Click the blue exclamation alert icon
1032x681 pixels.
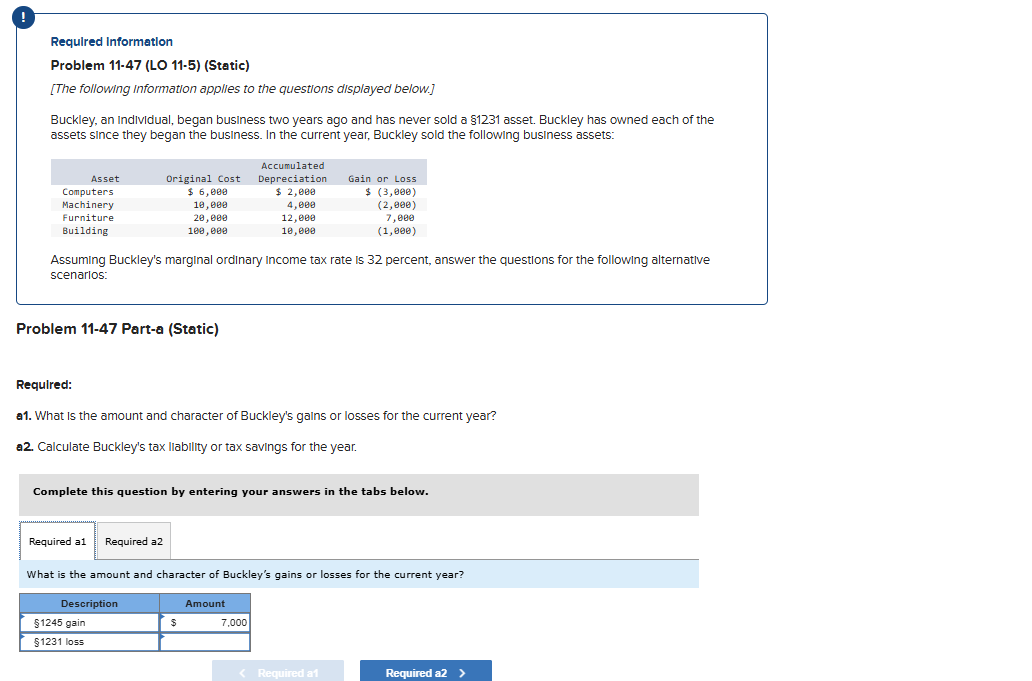tap(22, 17)
